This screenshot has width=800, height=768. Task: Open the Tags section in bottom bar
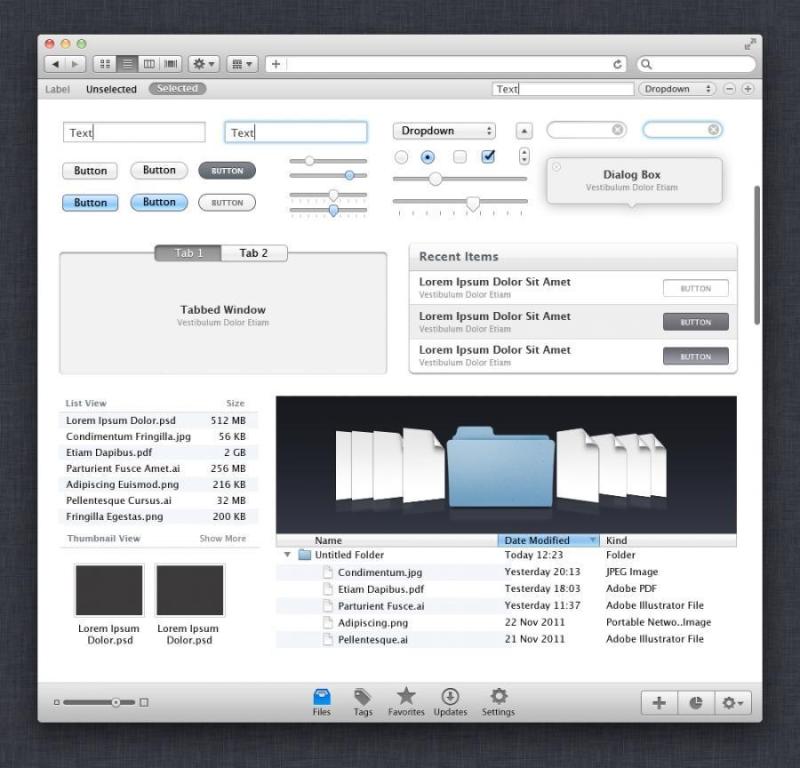(363, 702)
